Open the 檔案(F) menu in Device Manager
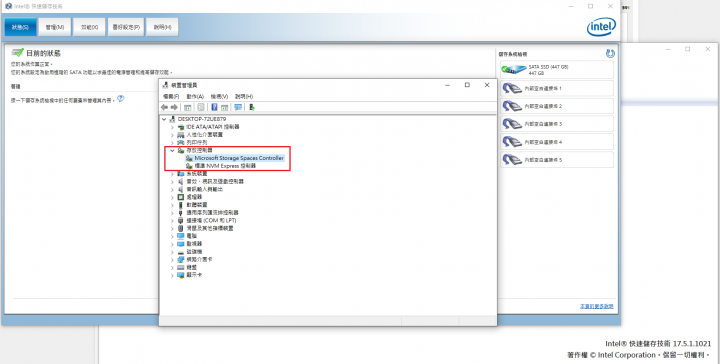720x364 pixels. coord(171,96)
